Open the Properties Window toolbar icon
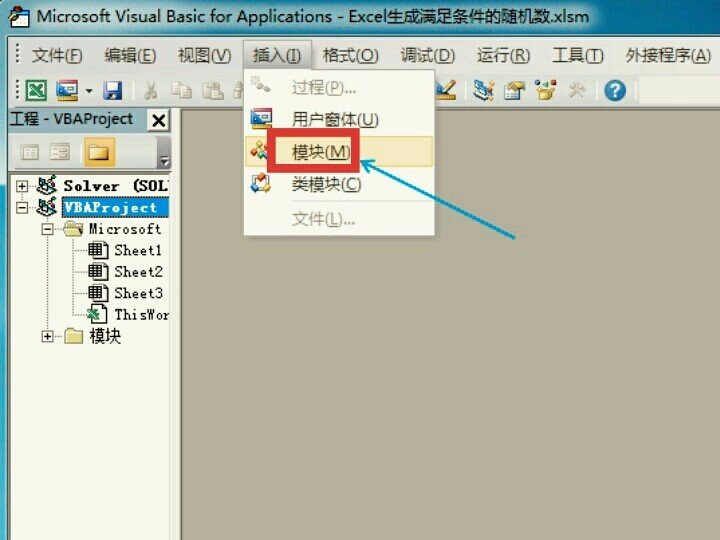The image size is (720, 540). coord(514,91)
